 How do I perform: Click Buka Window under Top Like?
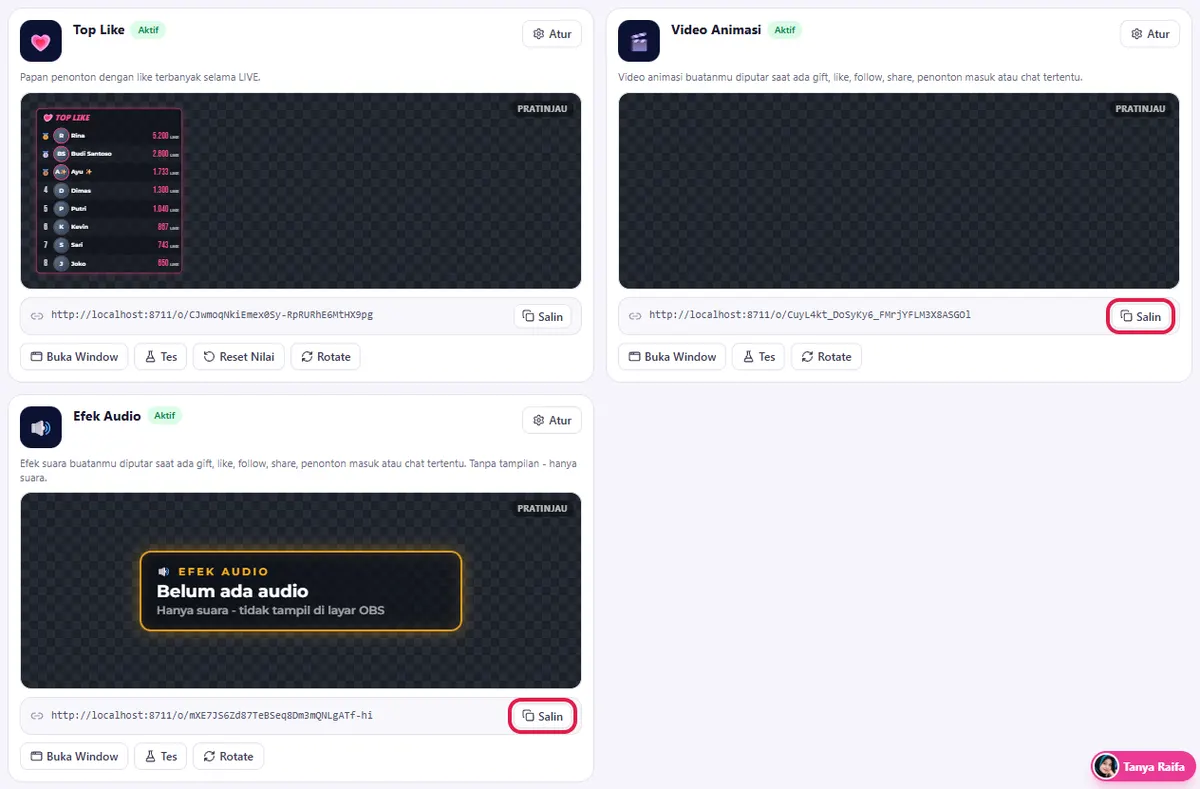74,357
